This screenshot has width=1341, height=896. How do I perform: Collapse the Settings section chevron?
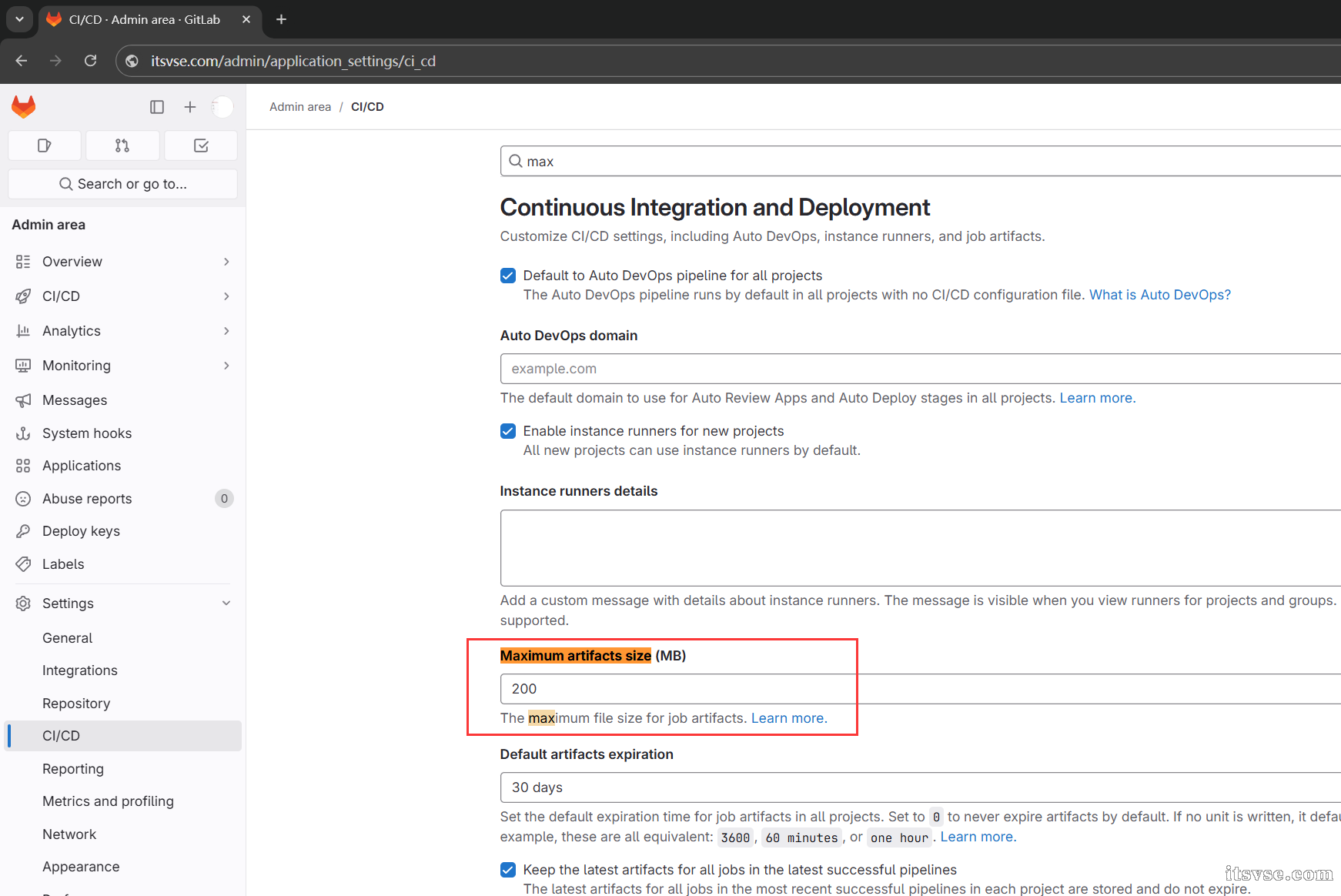click(226, 603)
